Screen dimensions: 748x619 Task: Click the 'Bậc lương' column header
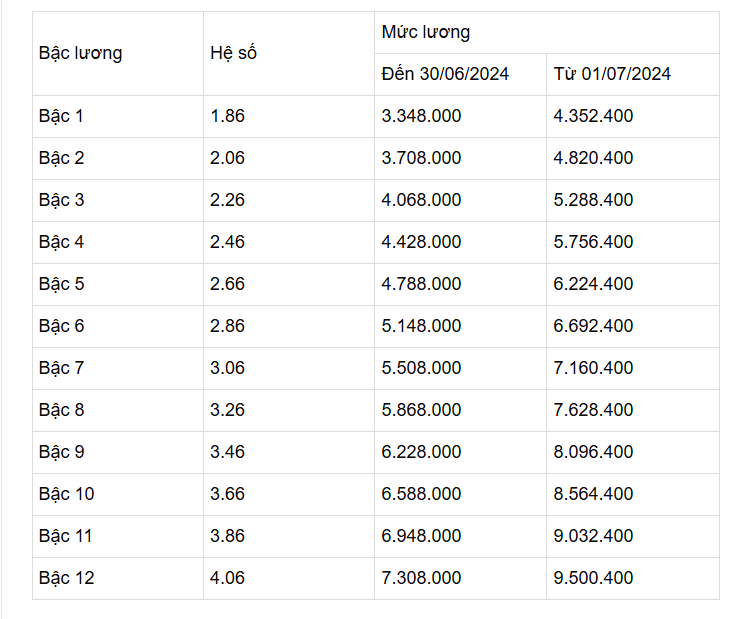click(81, 53)
